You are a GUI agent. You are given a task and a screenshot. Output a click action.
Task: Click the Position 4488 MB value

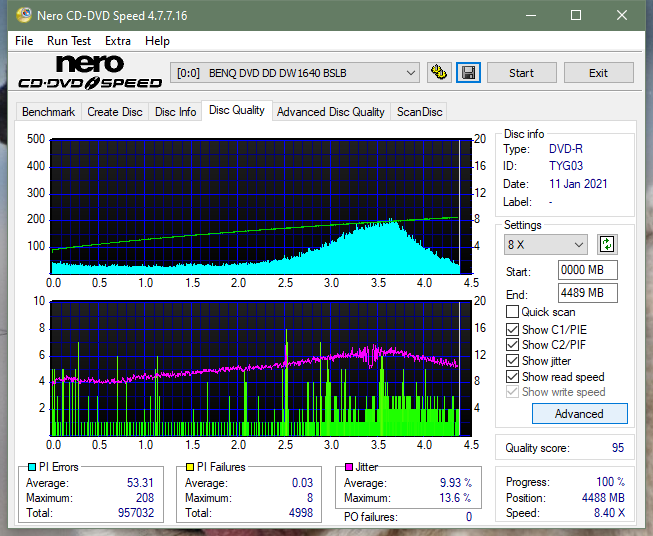pos(603,498)
